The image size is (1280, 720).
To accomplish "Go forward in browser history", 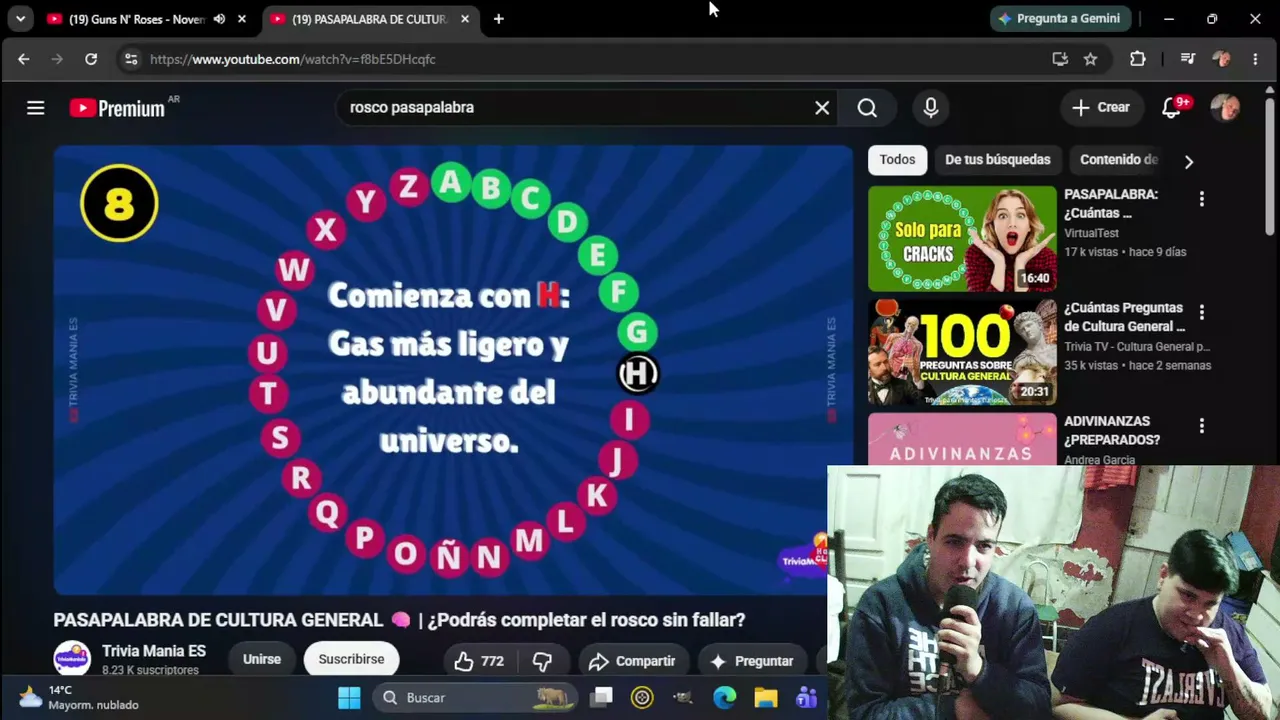I will tap(57, 59).
